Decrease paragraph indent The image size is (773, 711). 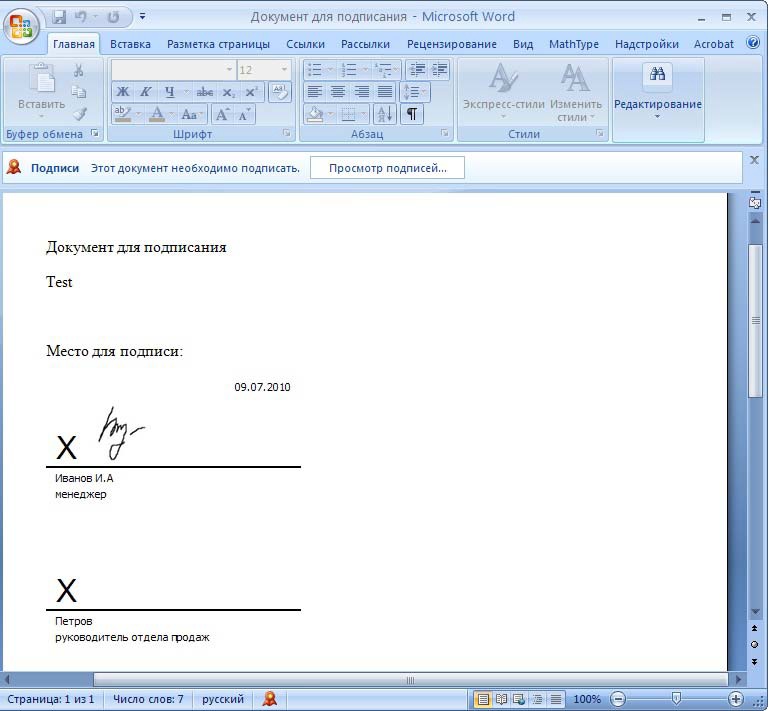tap(417, 70)
